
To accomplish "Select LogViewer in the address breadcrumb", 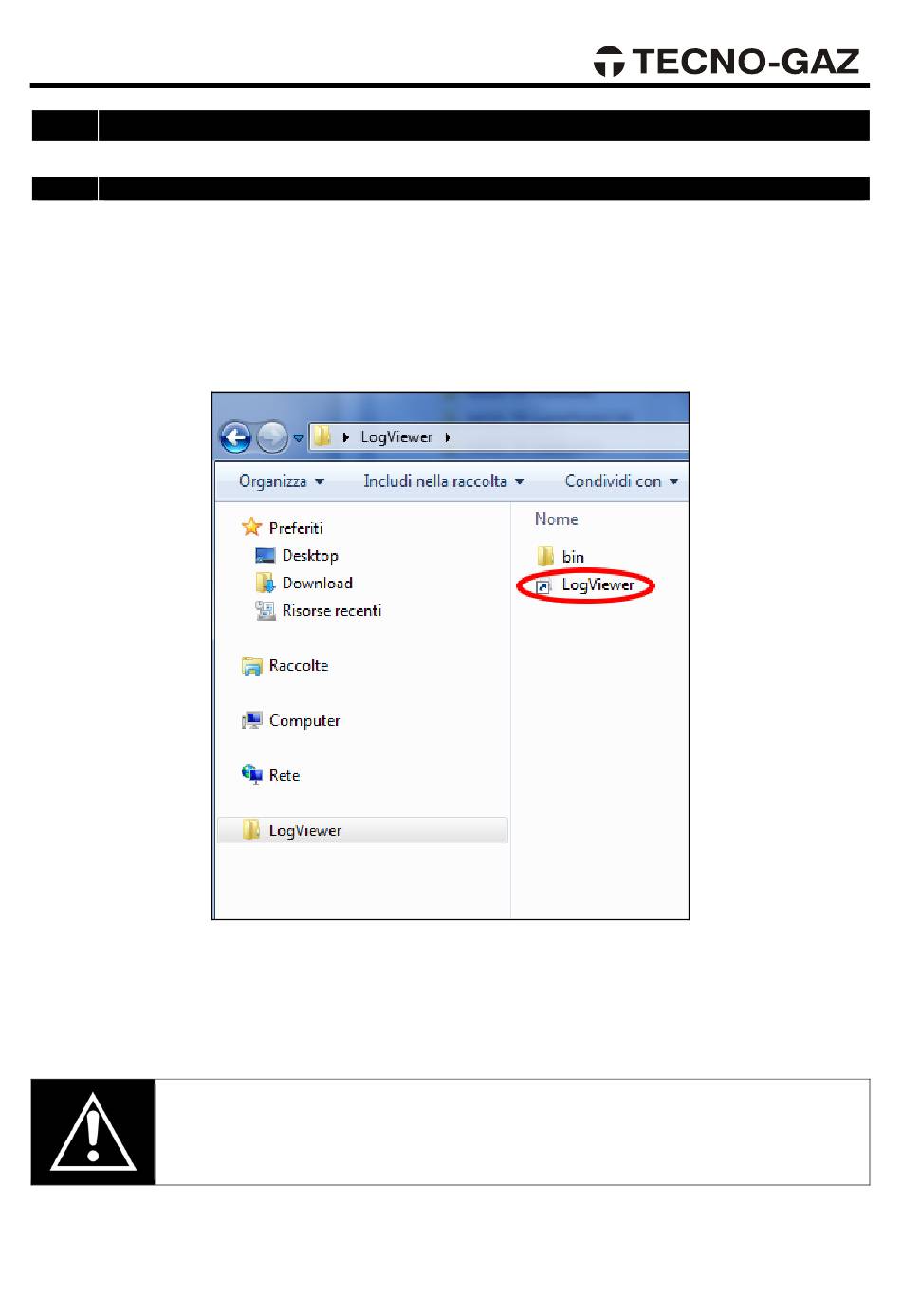I will pos(396,437).
